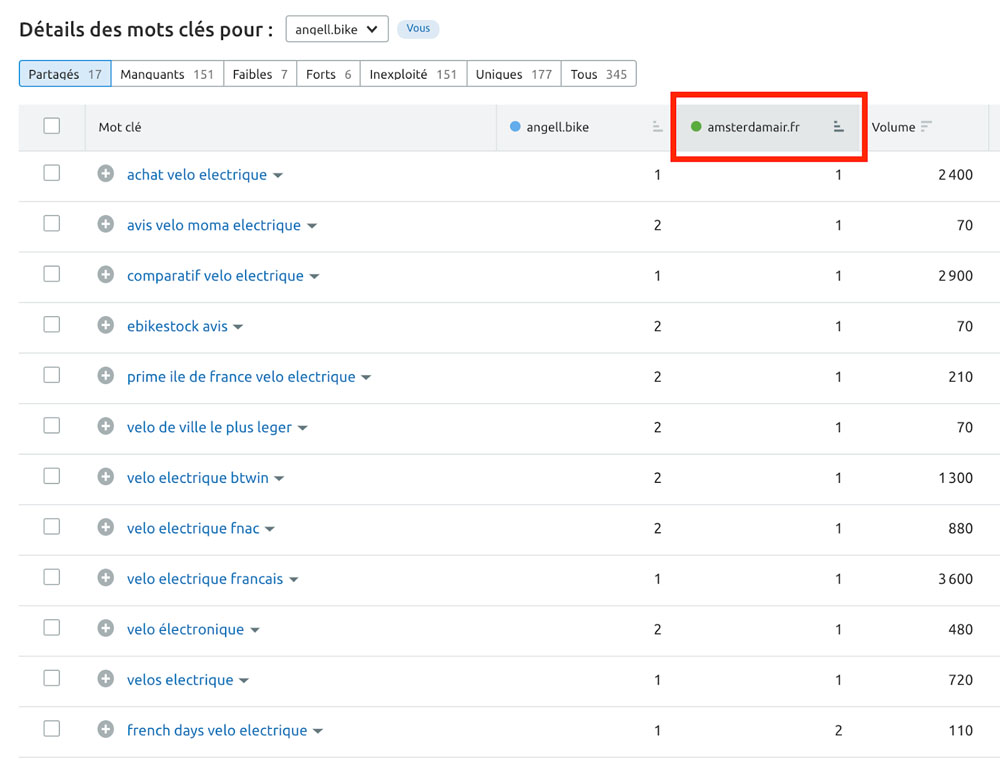
Task: Expand dropdown arrow after velo électronique
Action: tap(254, 630)
